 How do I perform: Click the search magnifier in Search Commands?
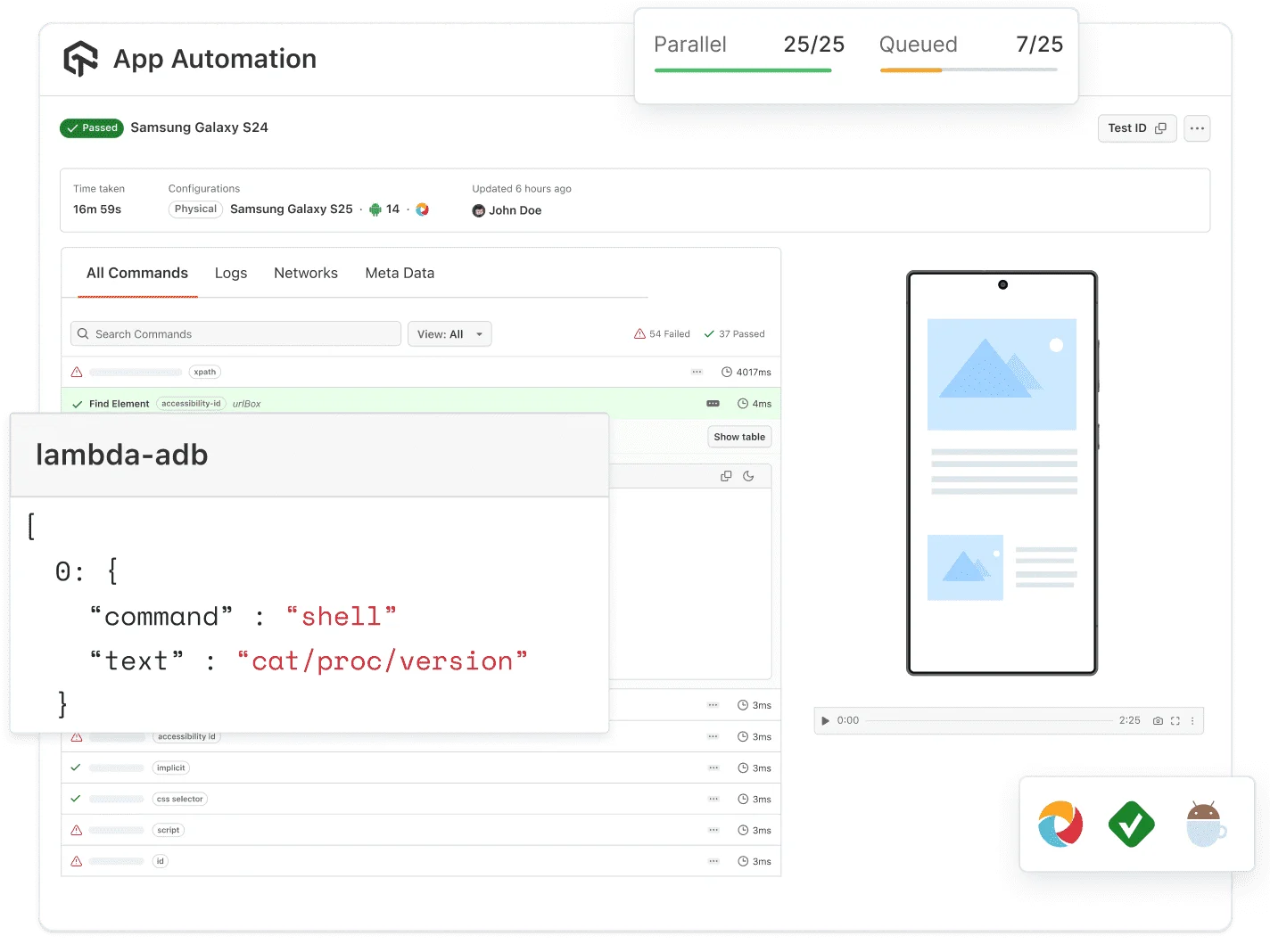(83, 333)
